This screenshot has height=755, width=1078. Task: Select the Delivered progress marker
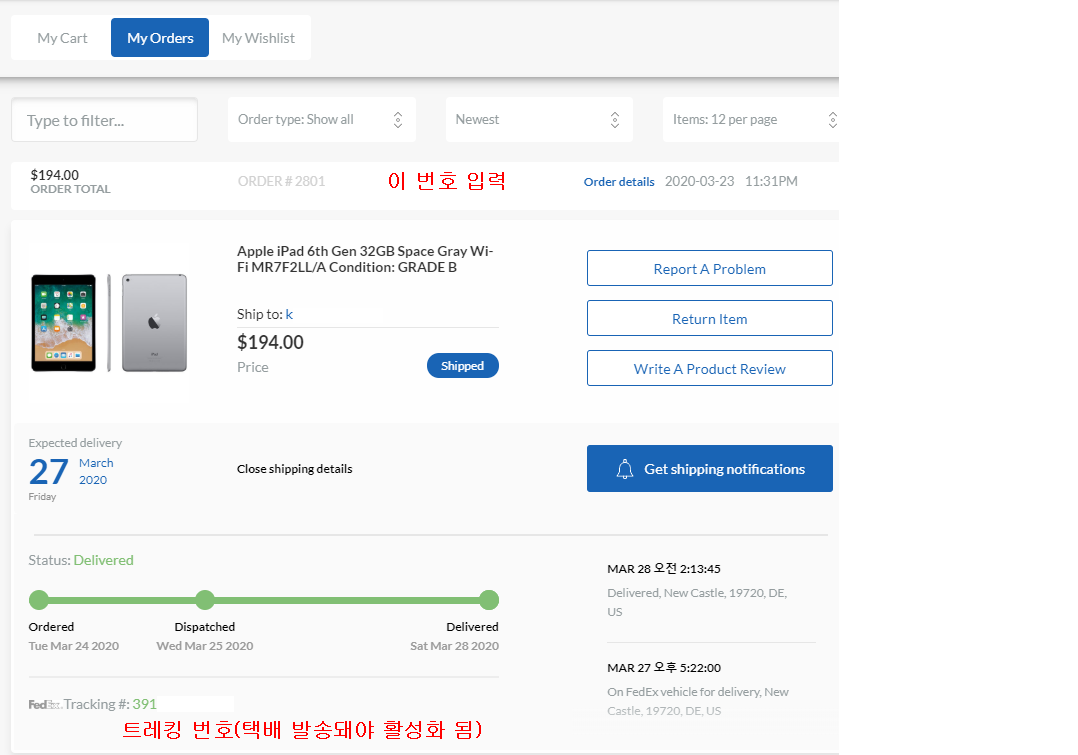tap(489, 600)
